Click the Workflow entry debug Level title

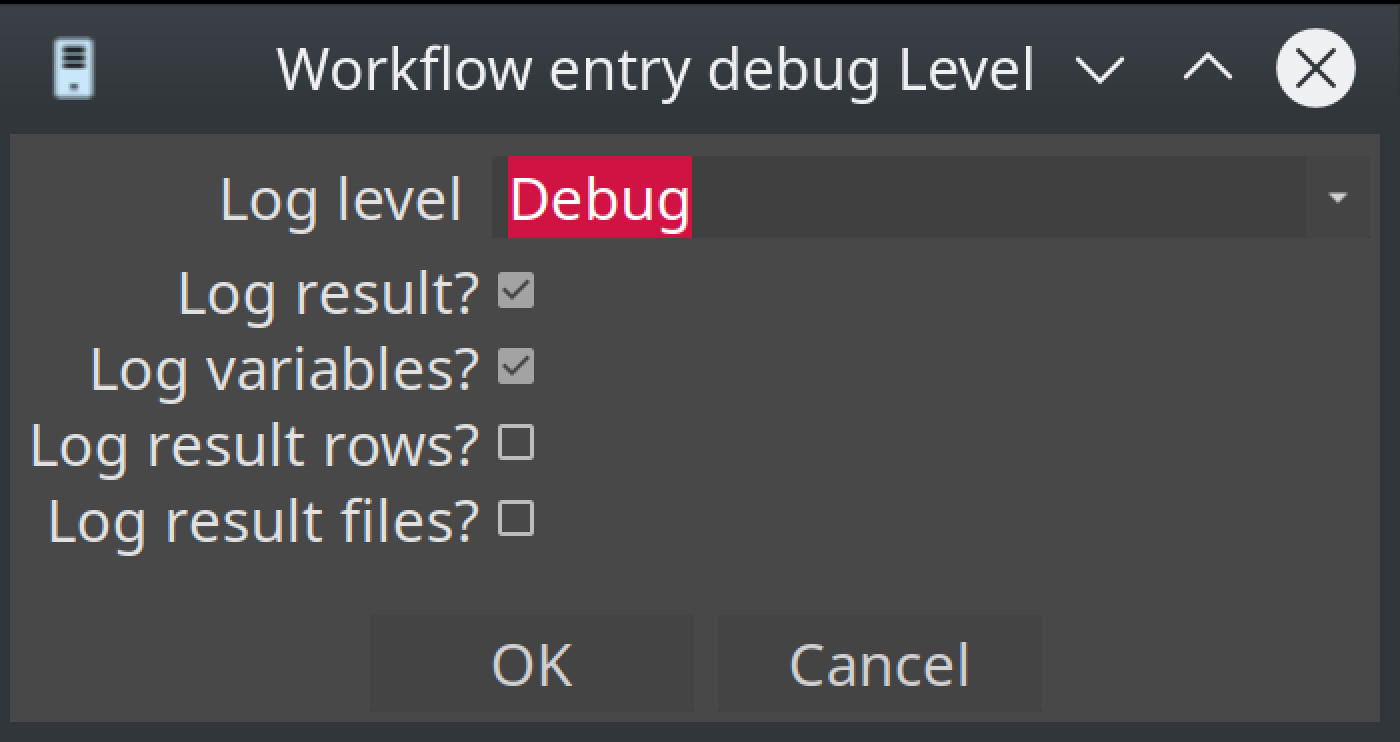(655, 70)
